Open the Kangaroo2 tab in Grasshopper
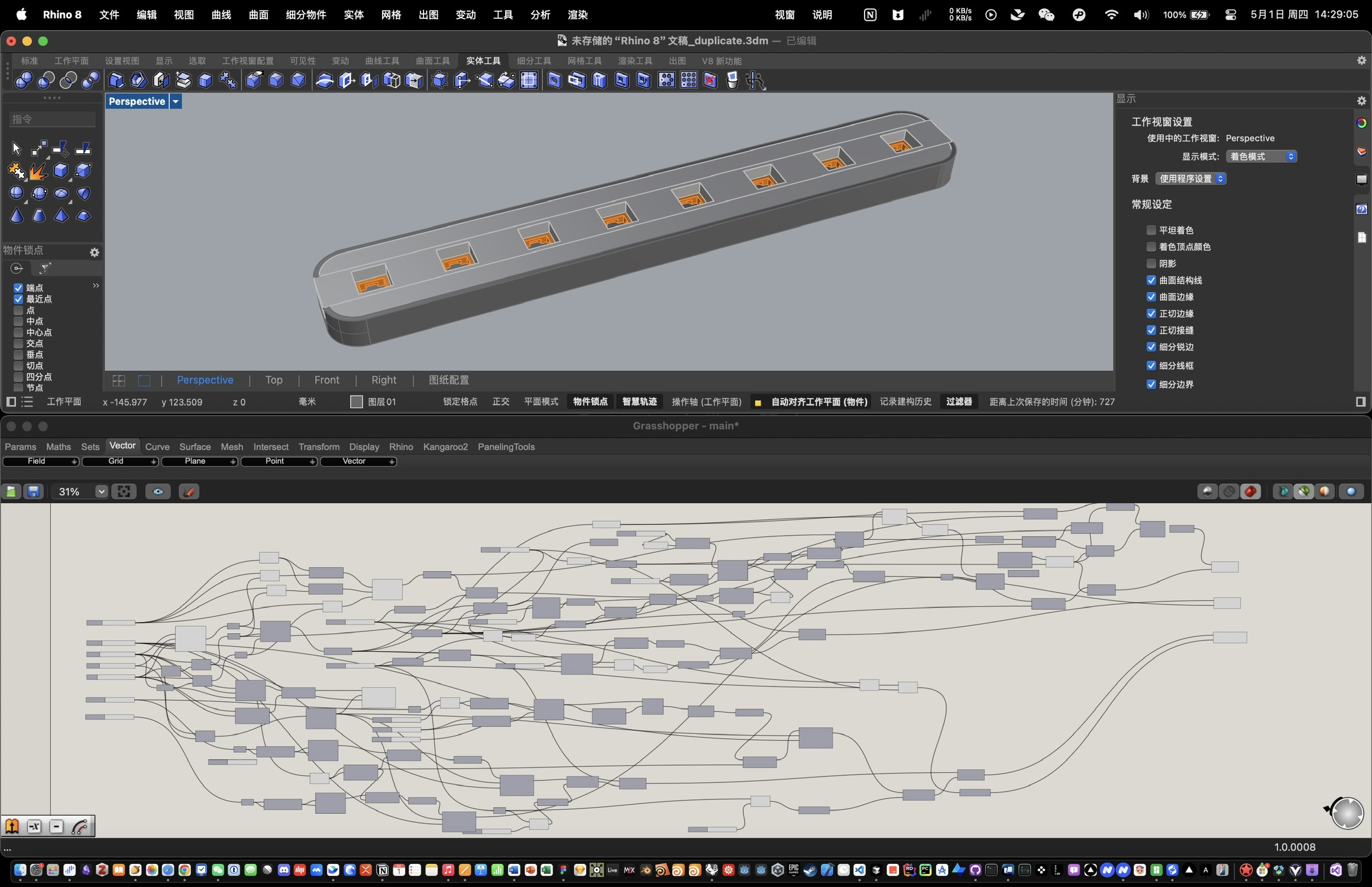This screenshot has width=1372, height=887. pos(445,446)
